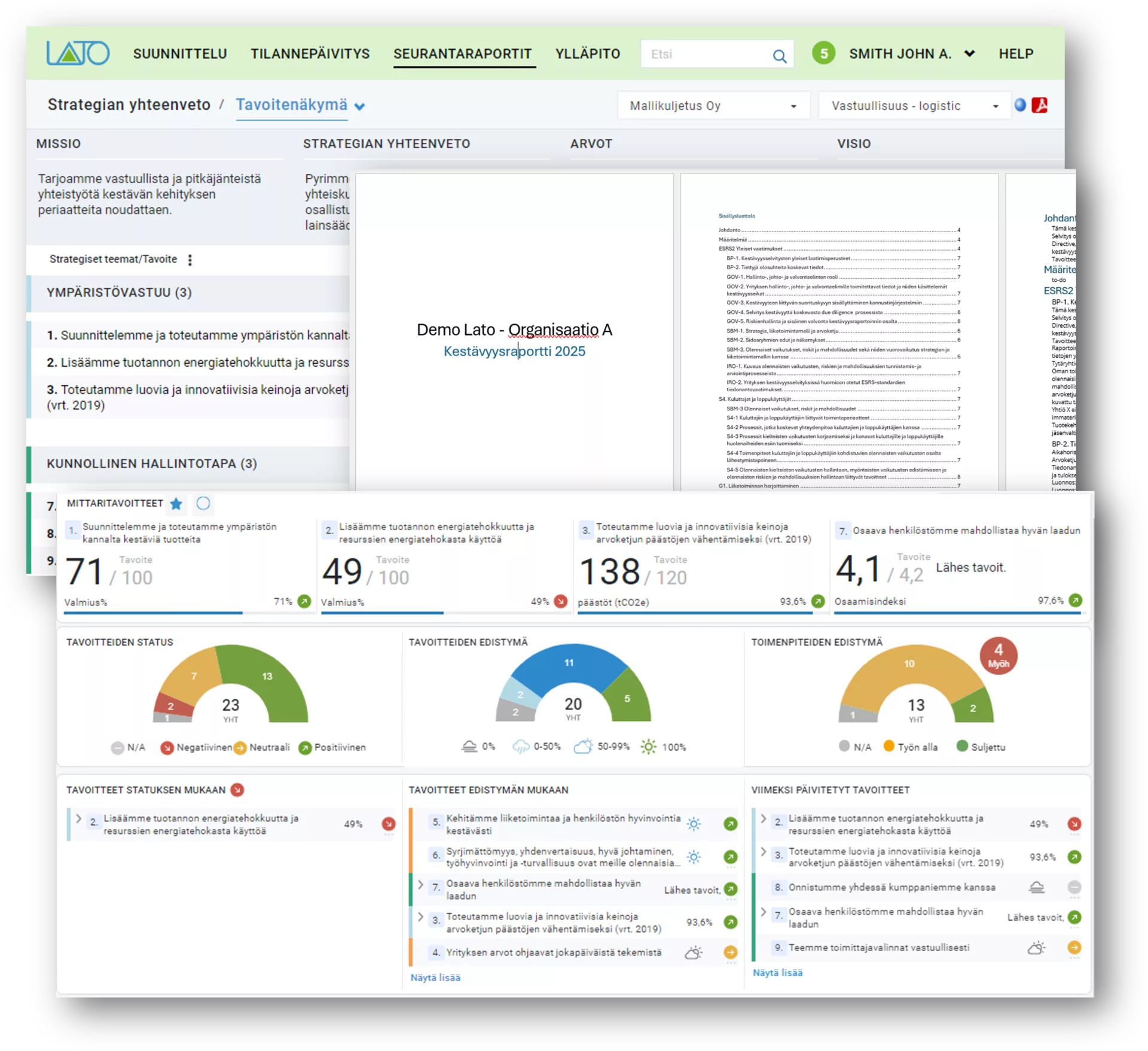Toggle the favorite star in MITTARITAVOITTEET header
1148x1051 pixels.
pyautogui.click(x=176, y=504)
